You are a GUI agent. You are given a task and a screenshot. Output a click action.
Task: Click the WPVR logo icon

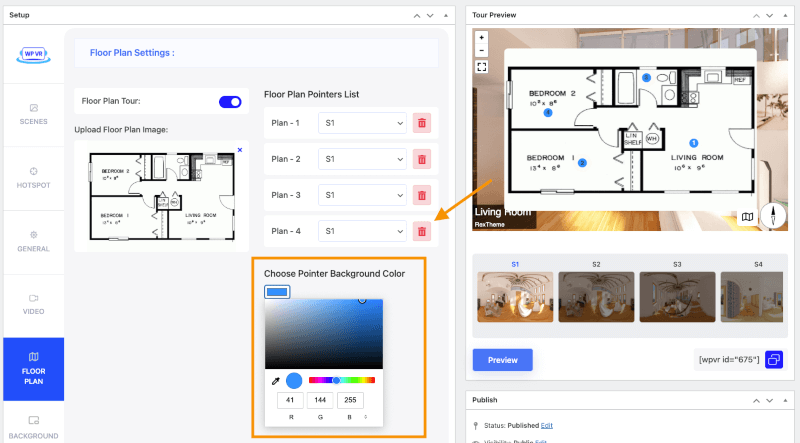[x=34, y=55]
